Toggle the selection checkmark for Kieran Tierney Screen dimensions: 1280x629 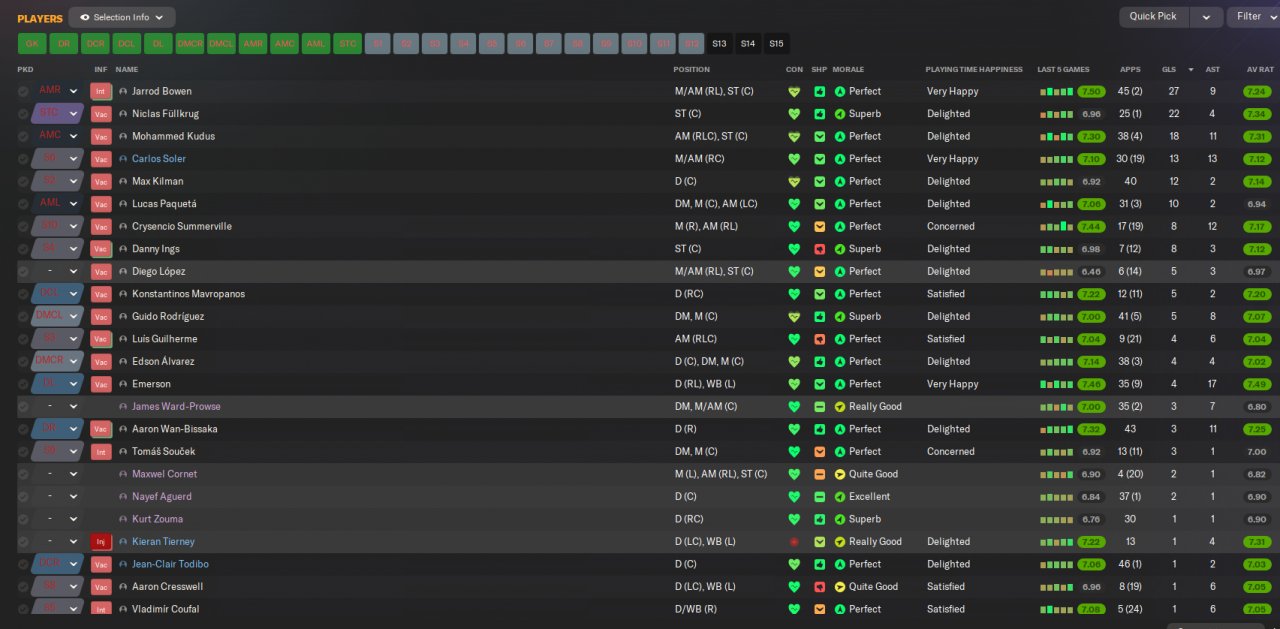23,542
